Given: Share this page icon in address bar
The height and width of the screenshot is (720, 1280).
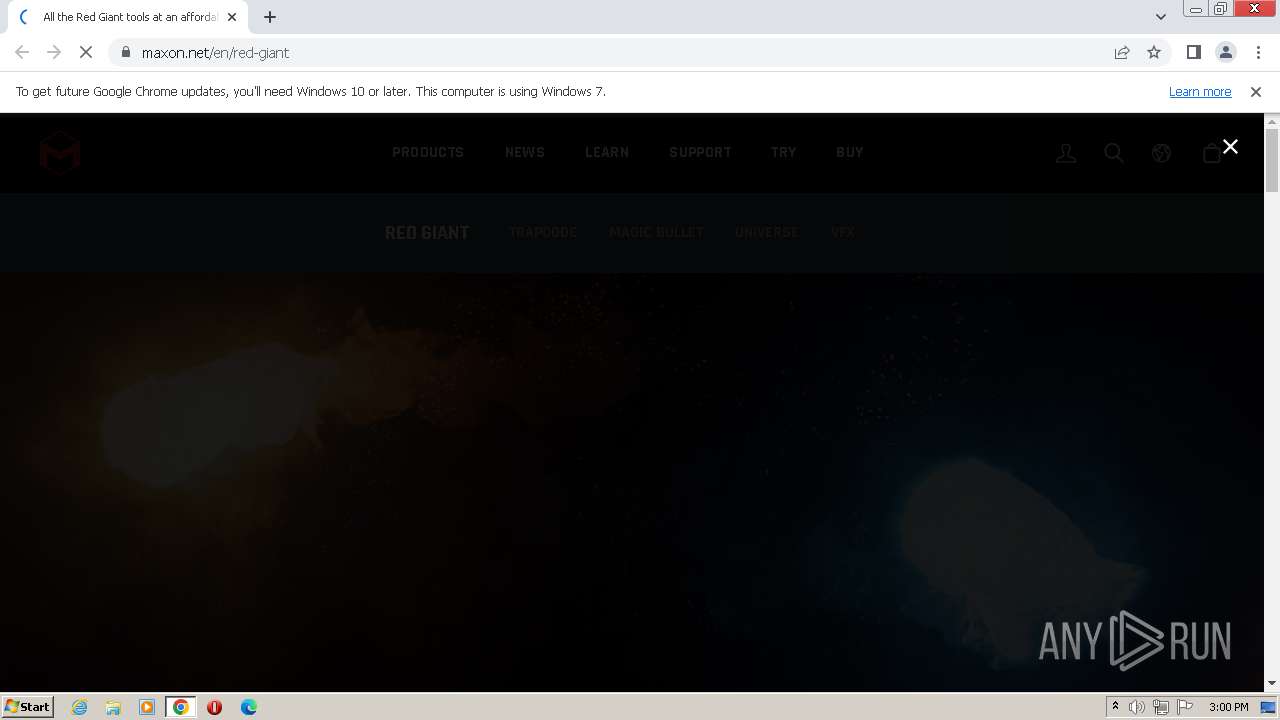Looking at the screenshot, I should pyautogui.click(x=1122, y=52).
